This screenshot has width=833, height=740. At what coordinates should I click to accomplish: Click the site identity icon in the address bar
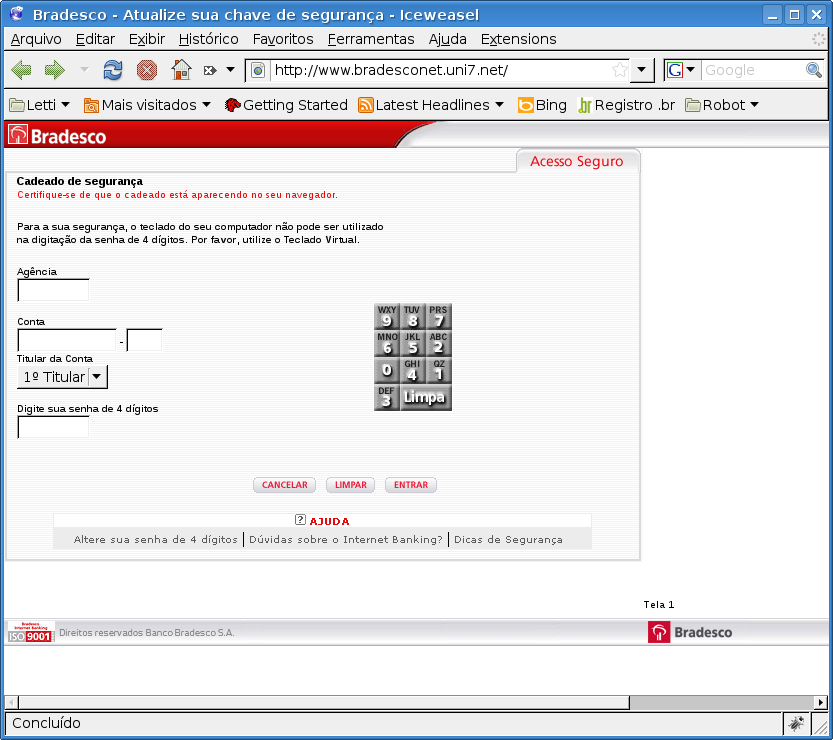click(x=258, y=70)
